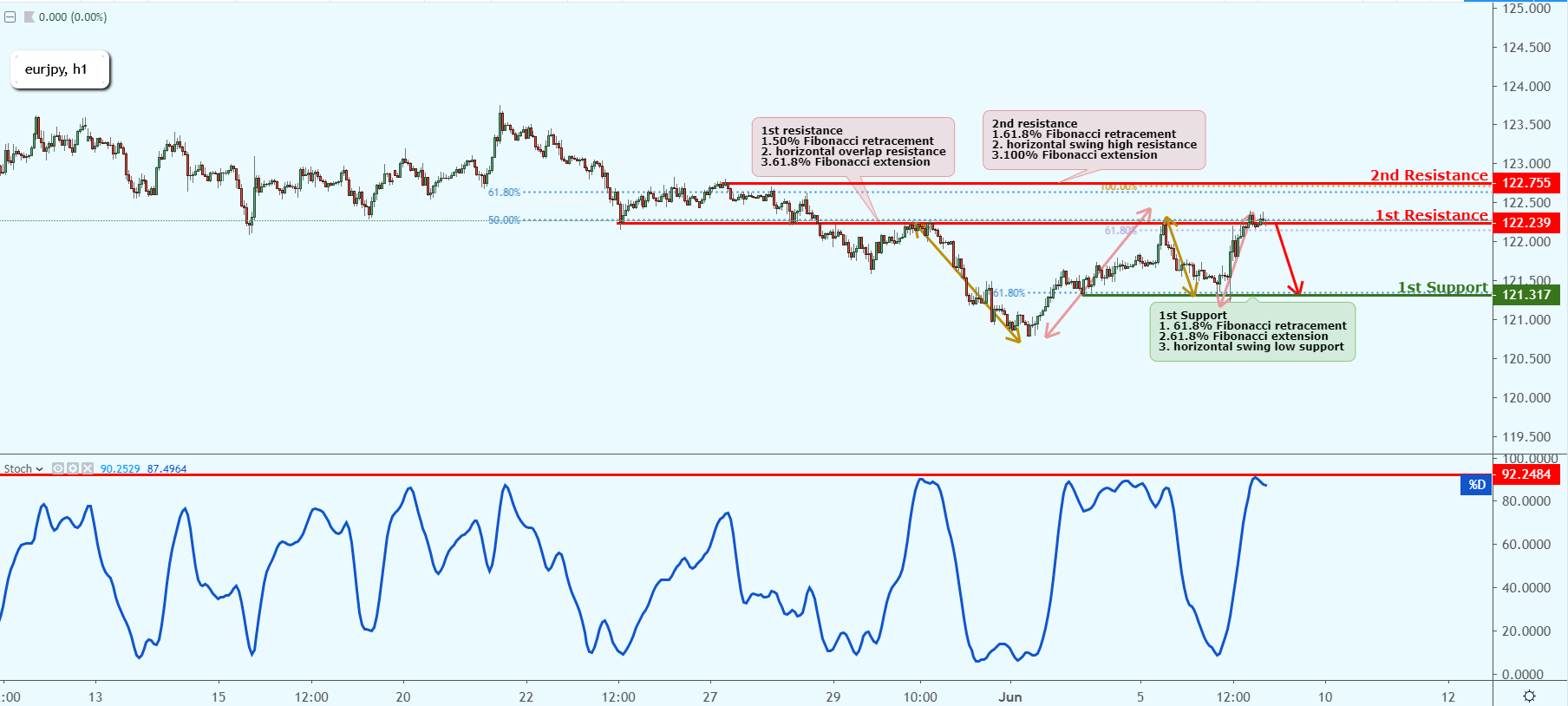Click the 20.0000 stochastic axis value
The width and height of the screenshot is (1568, 706).
click(1526, 631)
